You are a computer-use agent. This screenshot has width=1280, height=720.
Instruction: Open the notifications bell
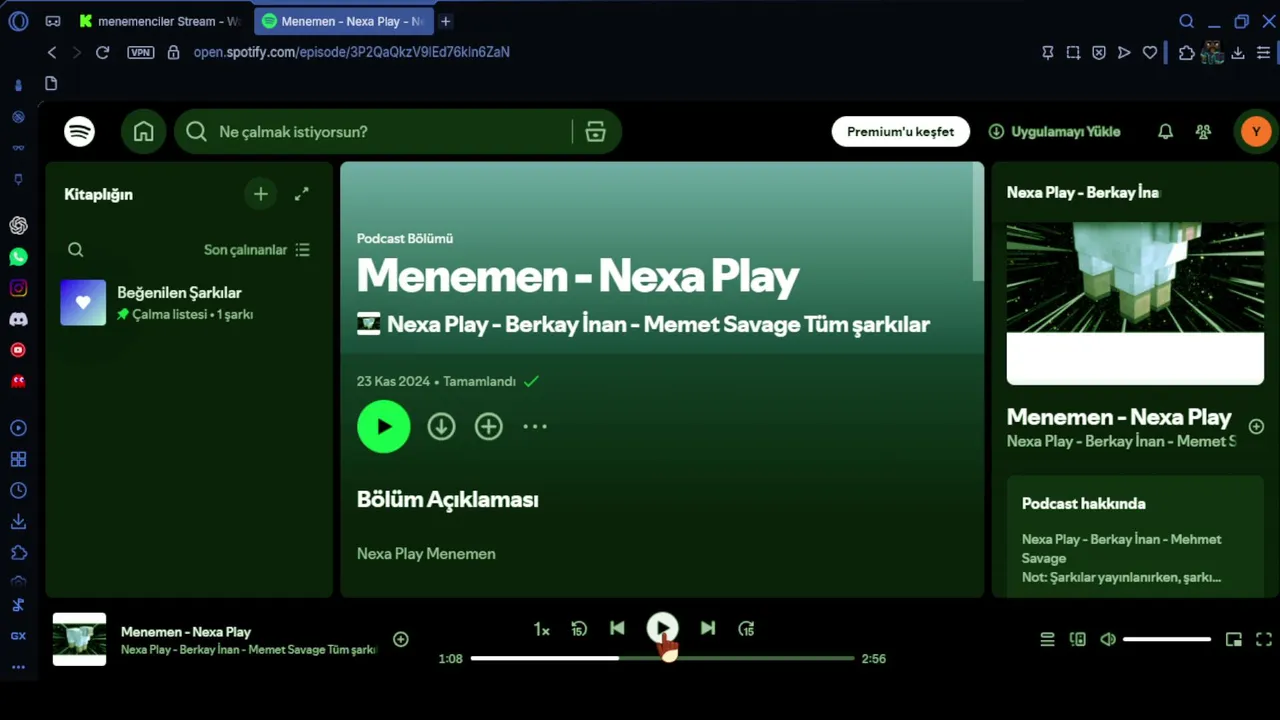pyautogui.click(x=1165, y=131)
